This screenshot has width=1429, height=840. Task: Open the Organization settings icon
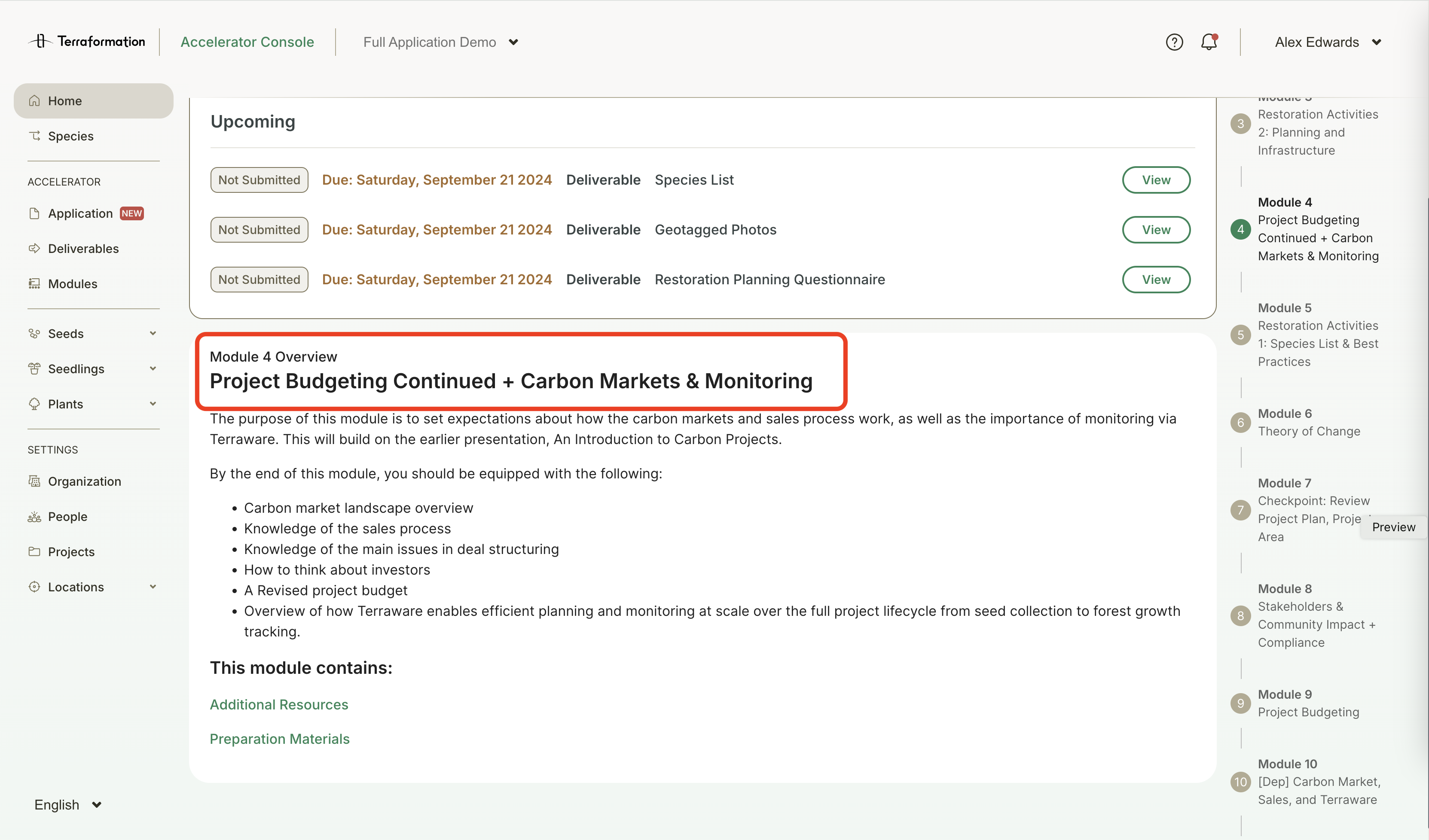[35, 481]
